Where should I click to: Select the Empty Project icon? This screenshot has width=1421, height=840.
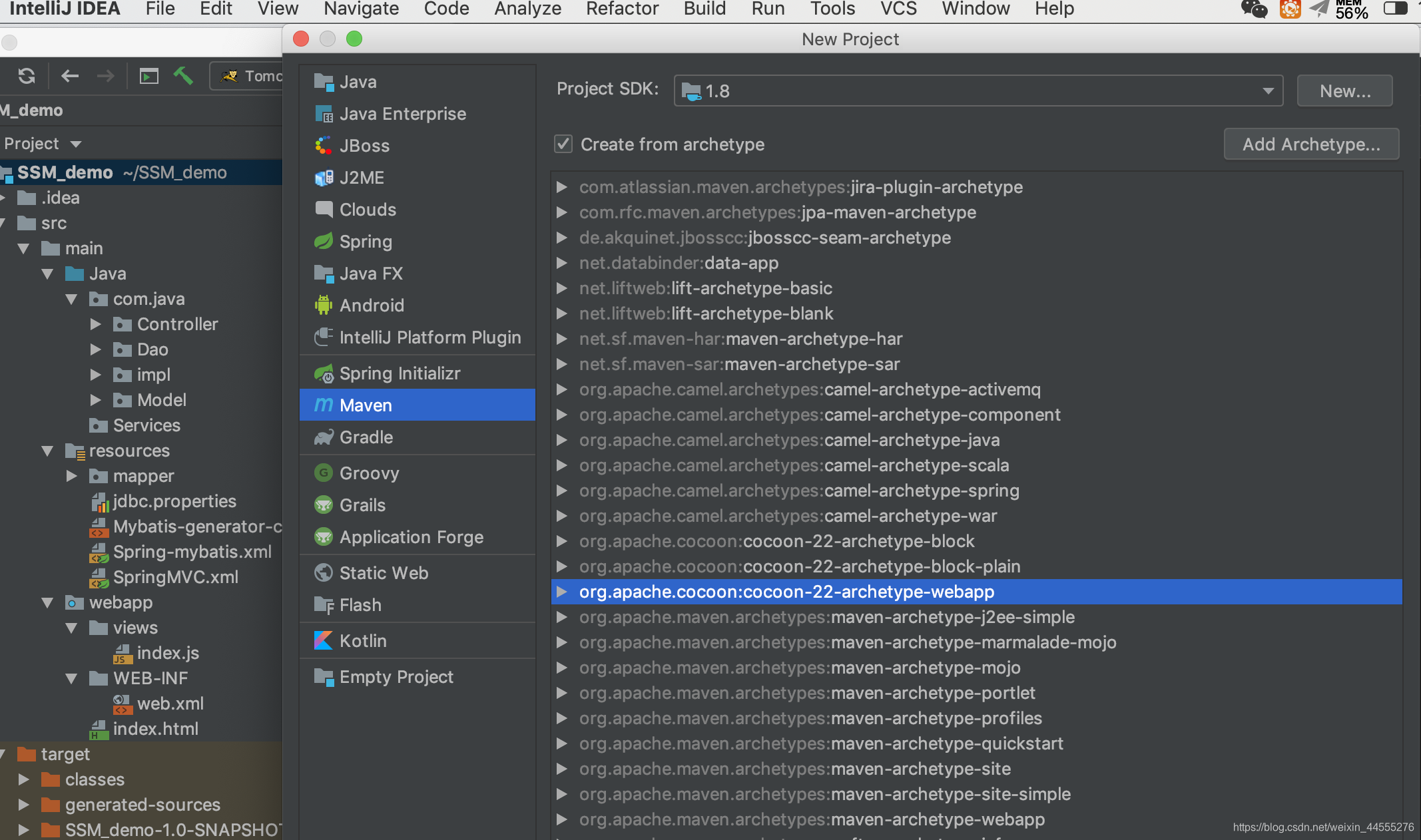pyautogui.click(x=324, y=677)
